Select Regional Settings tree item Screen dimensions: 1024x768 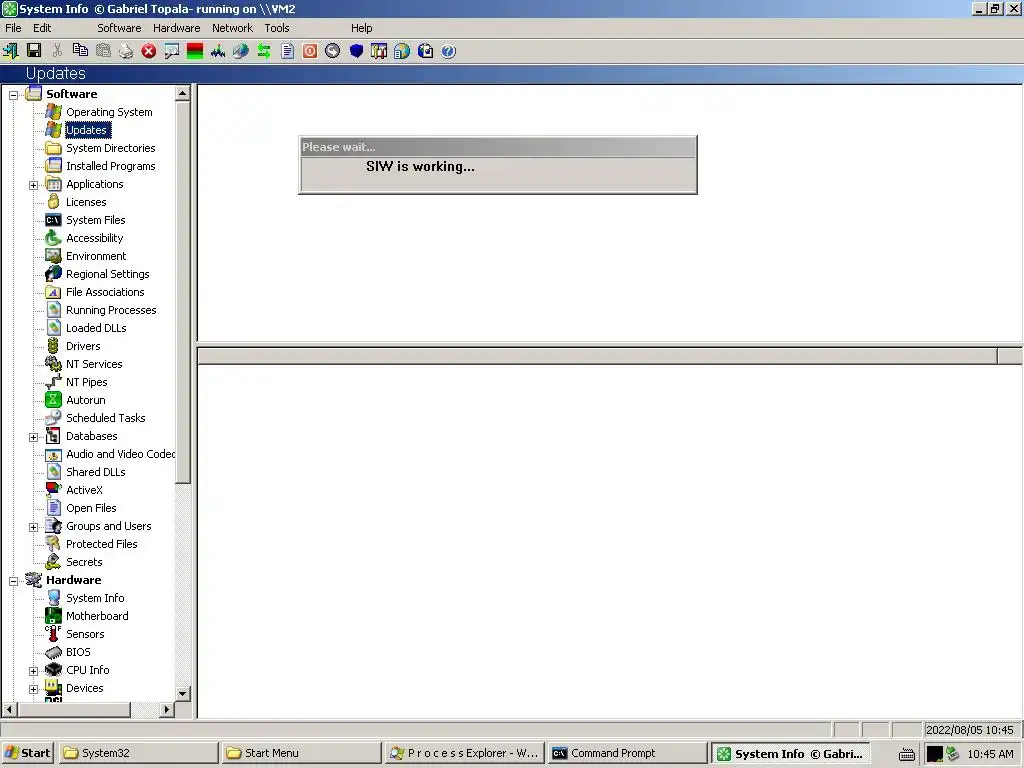108,274
